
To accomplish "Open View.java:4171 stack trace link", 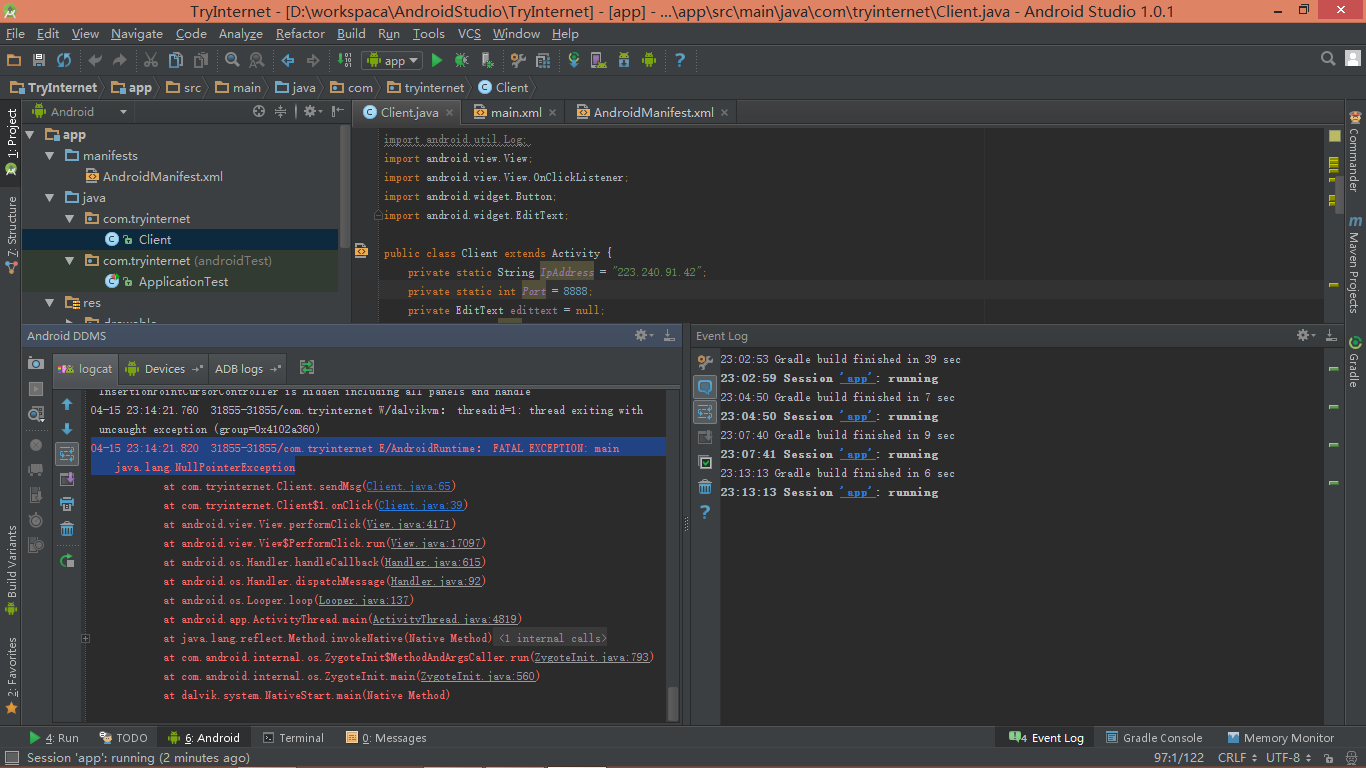I will coord(408,524).
